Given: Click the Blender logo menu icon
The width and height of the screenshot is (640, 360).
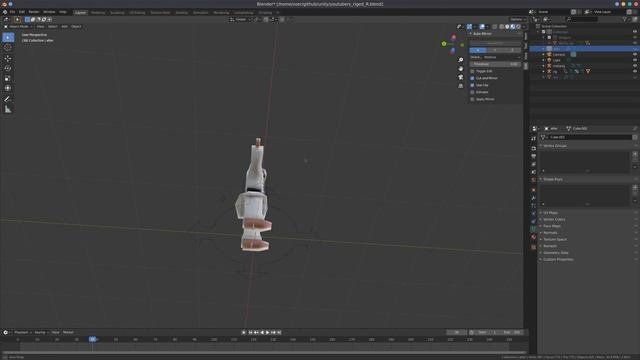Looking at the screenshot, I should point(5,12).
